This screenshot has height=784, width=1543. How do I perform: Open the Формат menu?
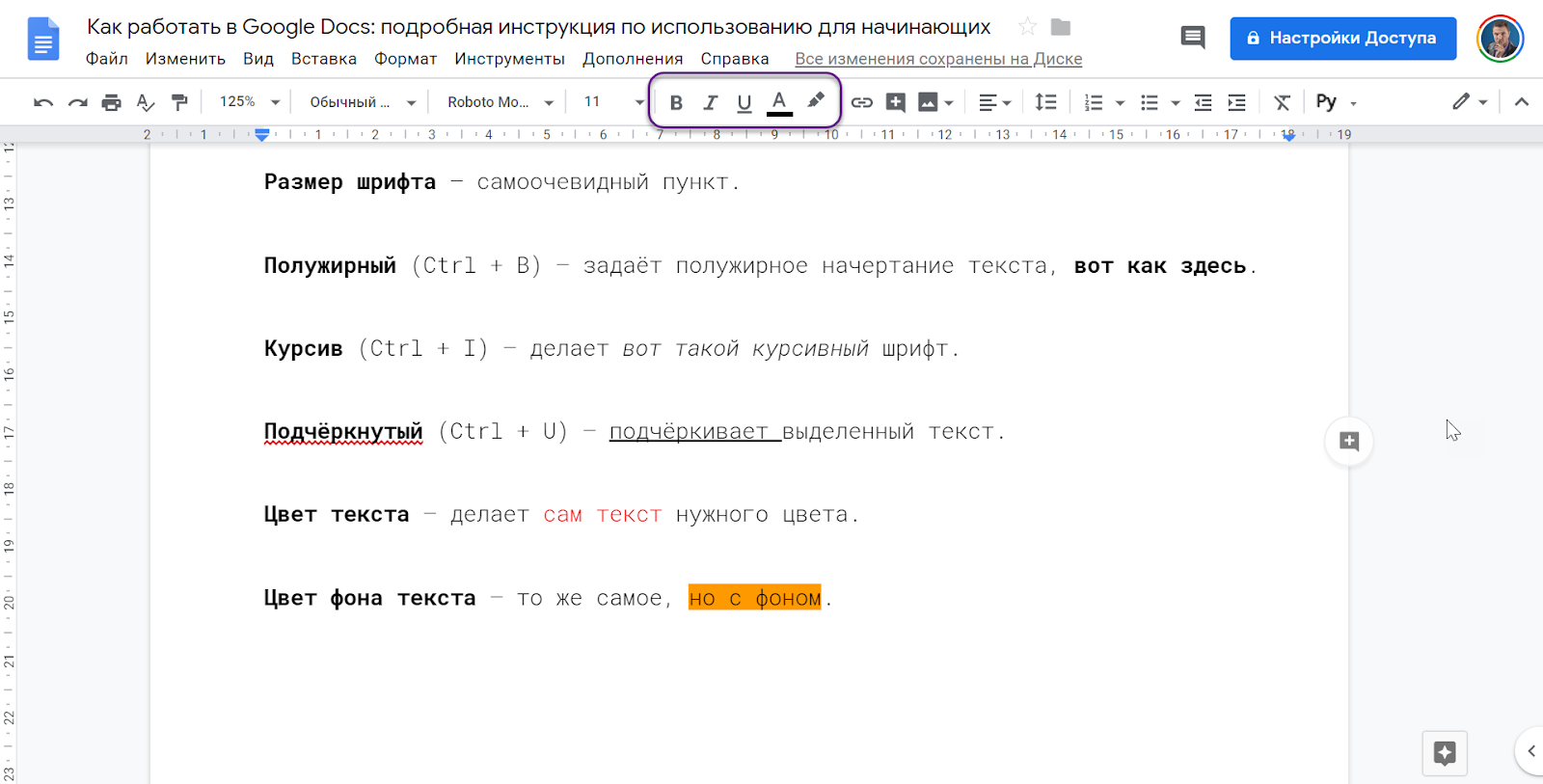405,59
